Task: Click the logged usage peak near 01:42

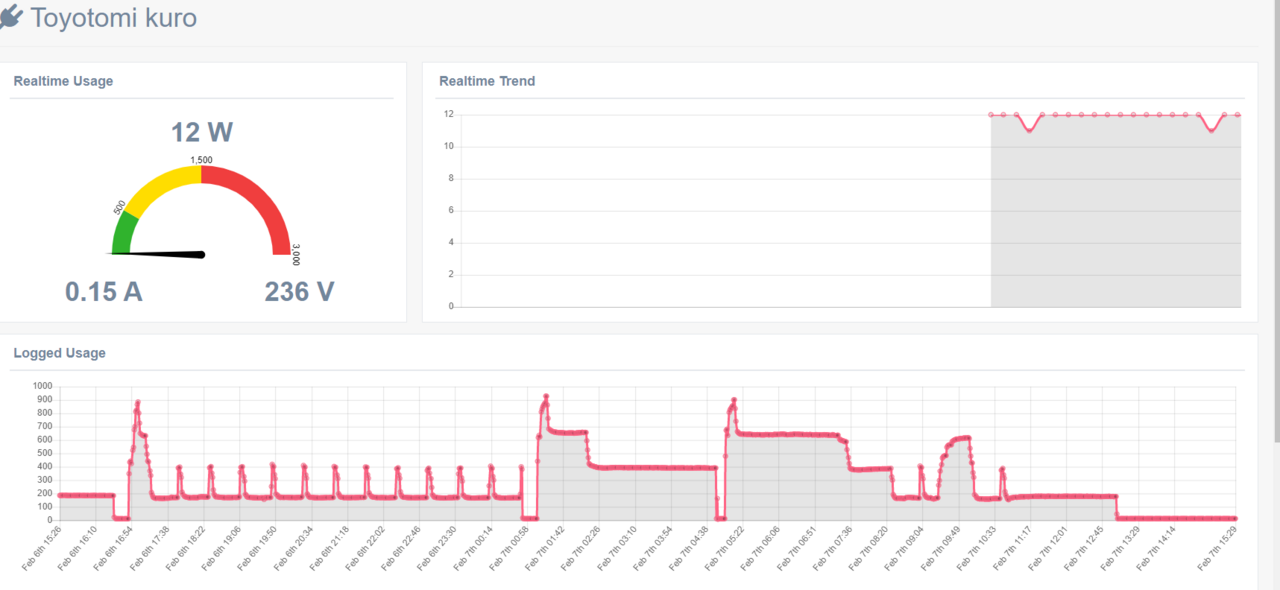Action: [546, 396]
